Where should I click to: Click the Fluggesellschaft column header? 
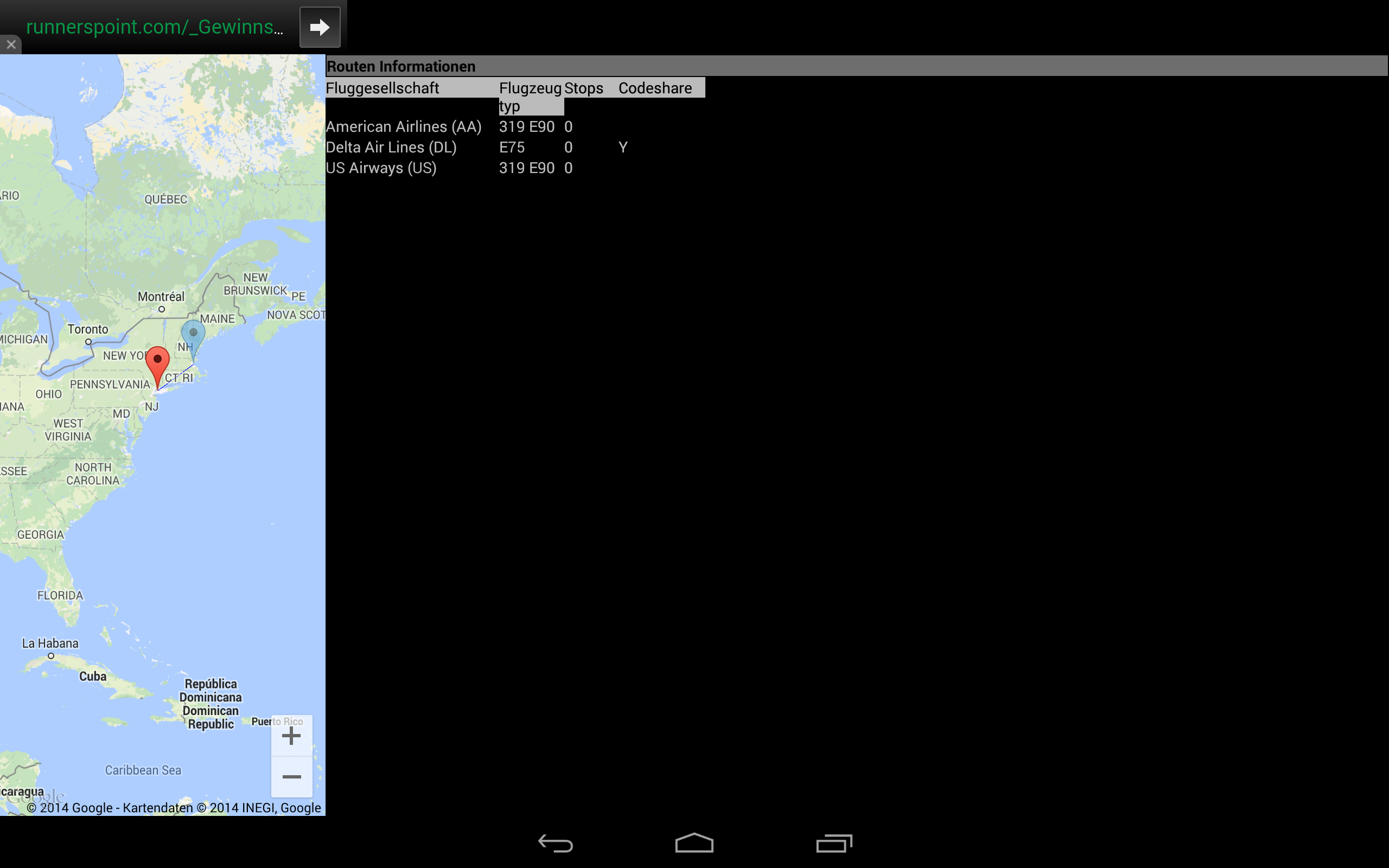(383, 88)
